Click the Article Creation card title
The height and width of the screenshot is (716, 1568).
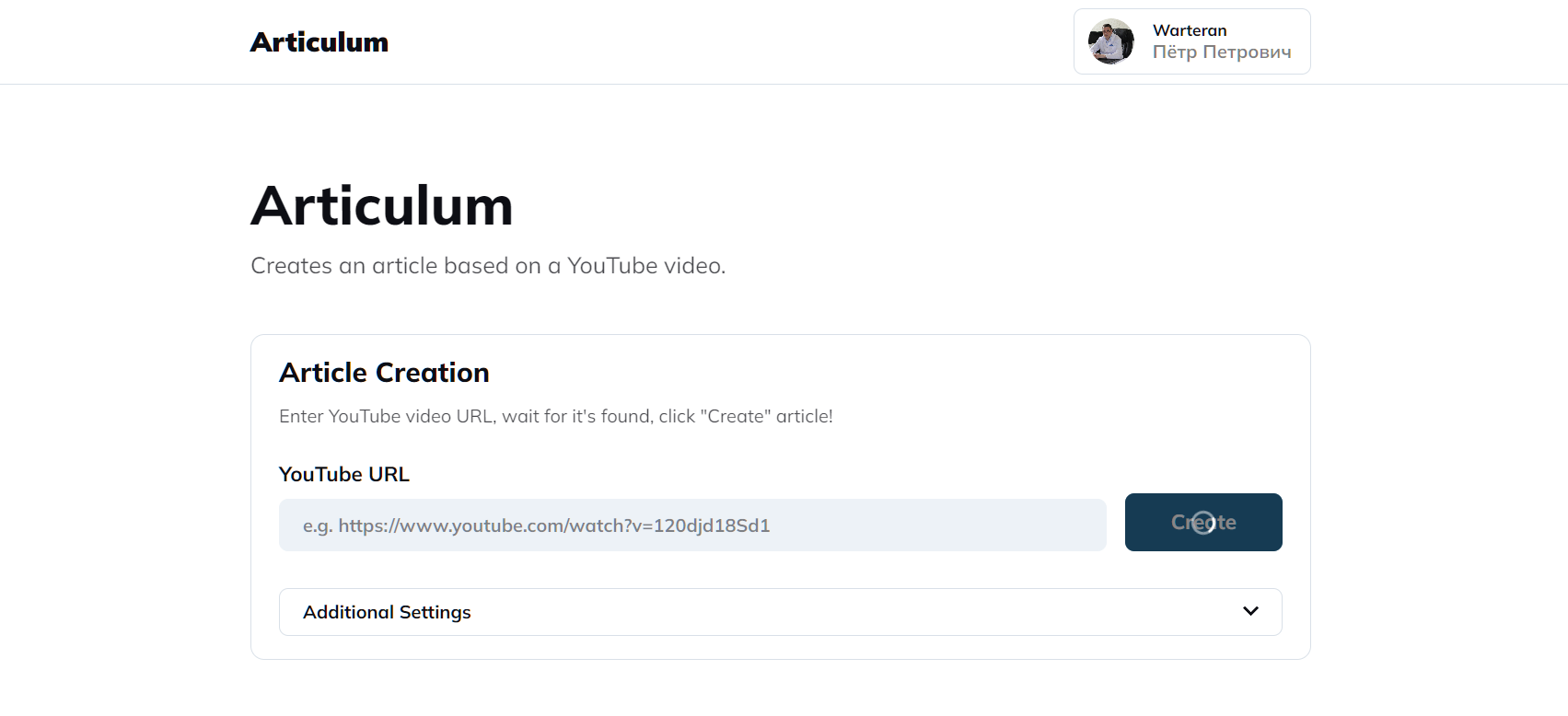tap(384, 373)
